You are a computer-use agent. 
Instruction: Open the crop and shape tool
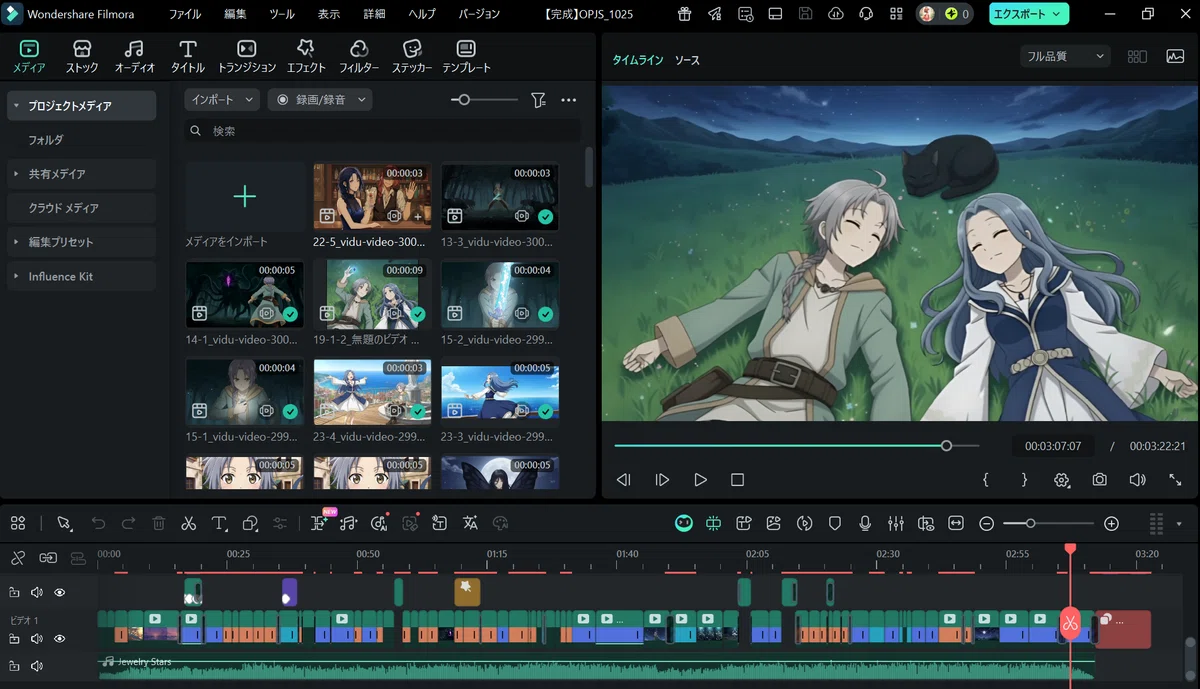click(x=250, y=523)
